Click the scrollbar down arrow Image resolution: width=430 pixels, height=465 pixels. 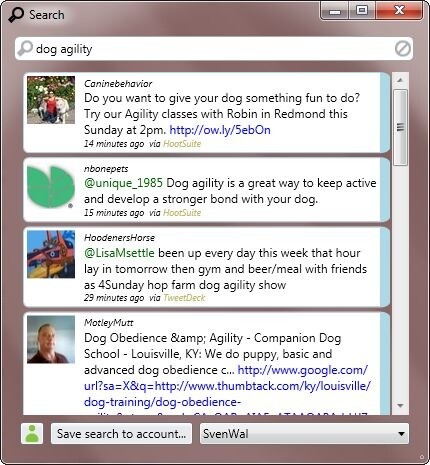pyautogui.click(x=401, y=406)
